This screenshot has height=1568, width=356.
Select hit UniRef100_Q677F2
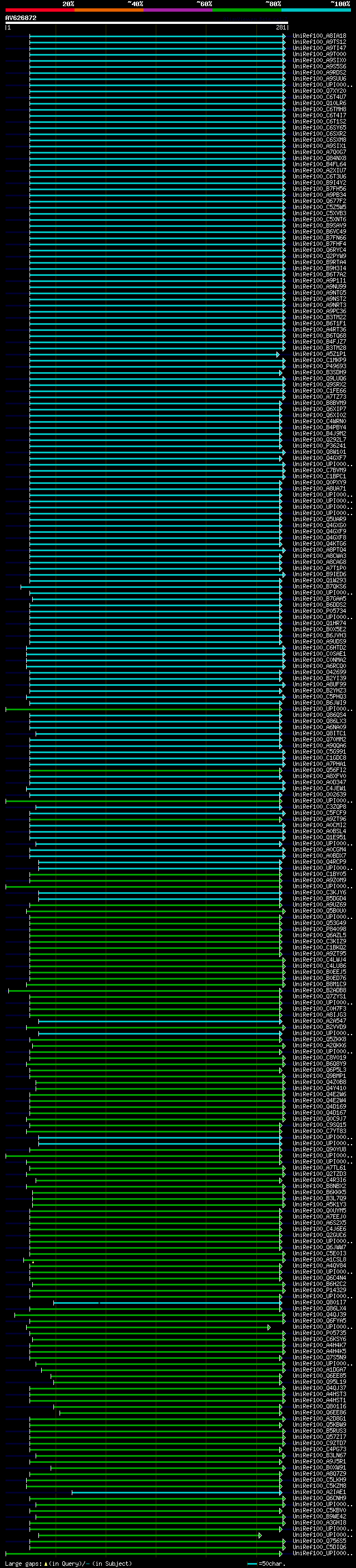click(x=319, y=201)
